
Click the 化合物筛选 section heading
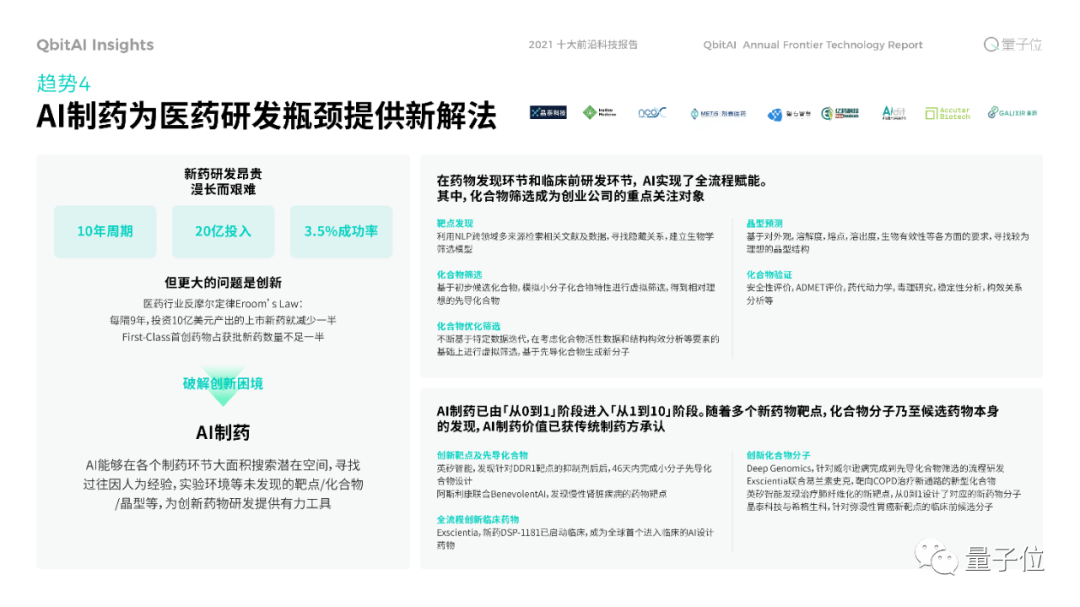click(459, 274)
